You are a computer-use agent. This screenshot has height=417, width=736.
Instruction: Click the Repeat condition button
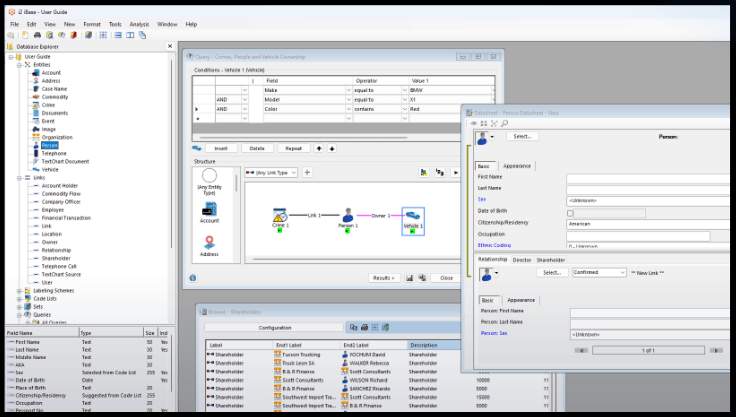(x=293, y=148)
